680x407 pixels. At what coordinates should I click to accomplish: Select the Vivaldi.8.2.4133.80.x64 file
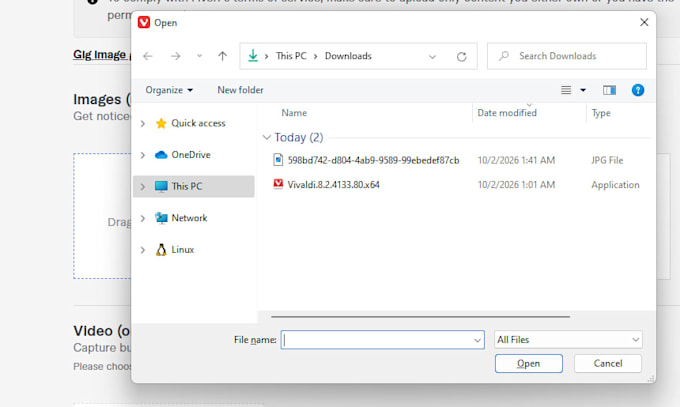(x=333, y=184)
